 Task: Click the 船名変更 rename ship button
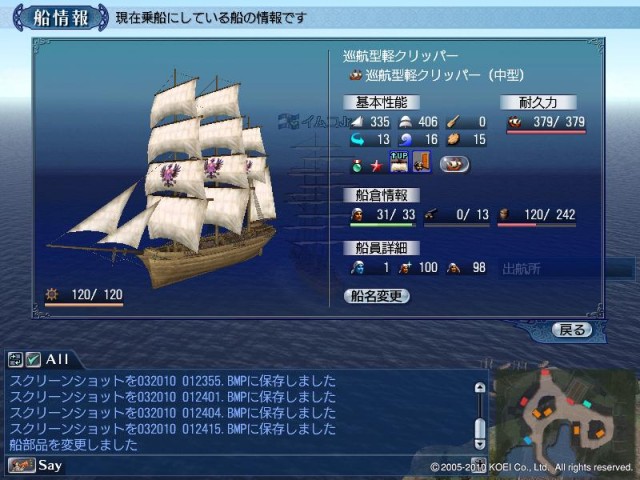point(376,296)
